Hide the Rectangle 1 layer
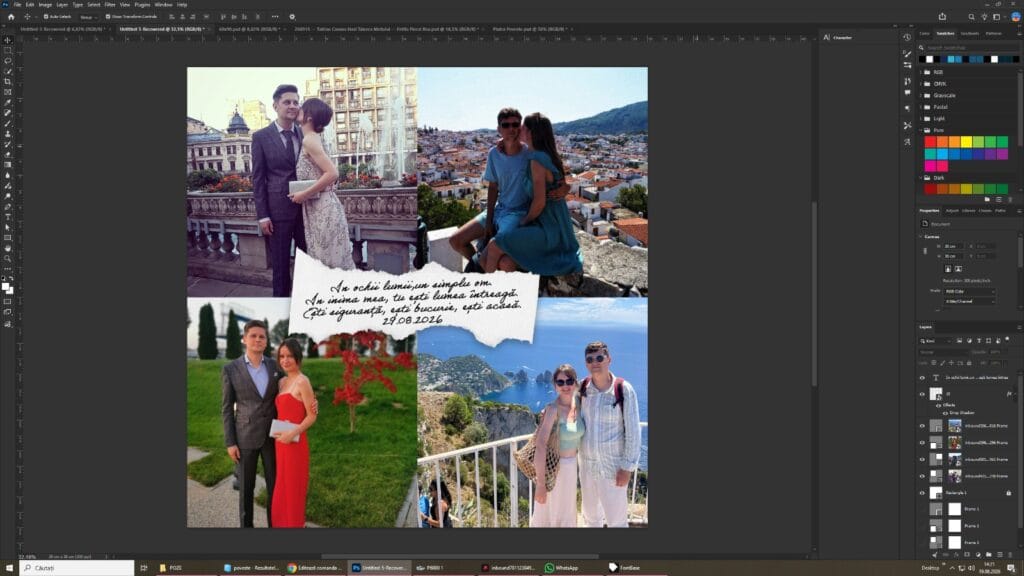 (x=922, y=493)
